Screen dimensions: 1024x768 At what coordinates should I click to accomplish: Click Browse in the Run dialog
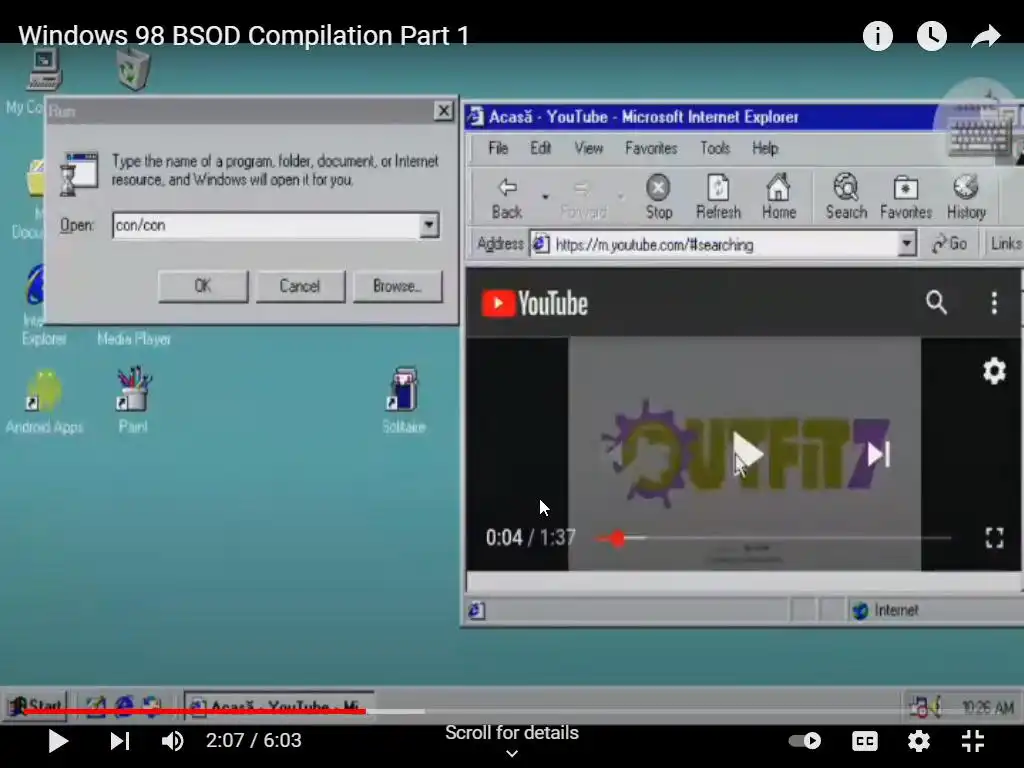[397, 286]
